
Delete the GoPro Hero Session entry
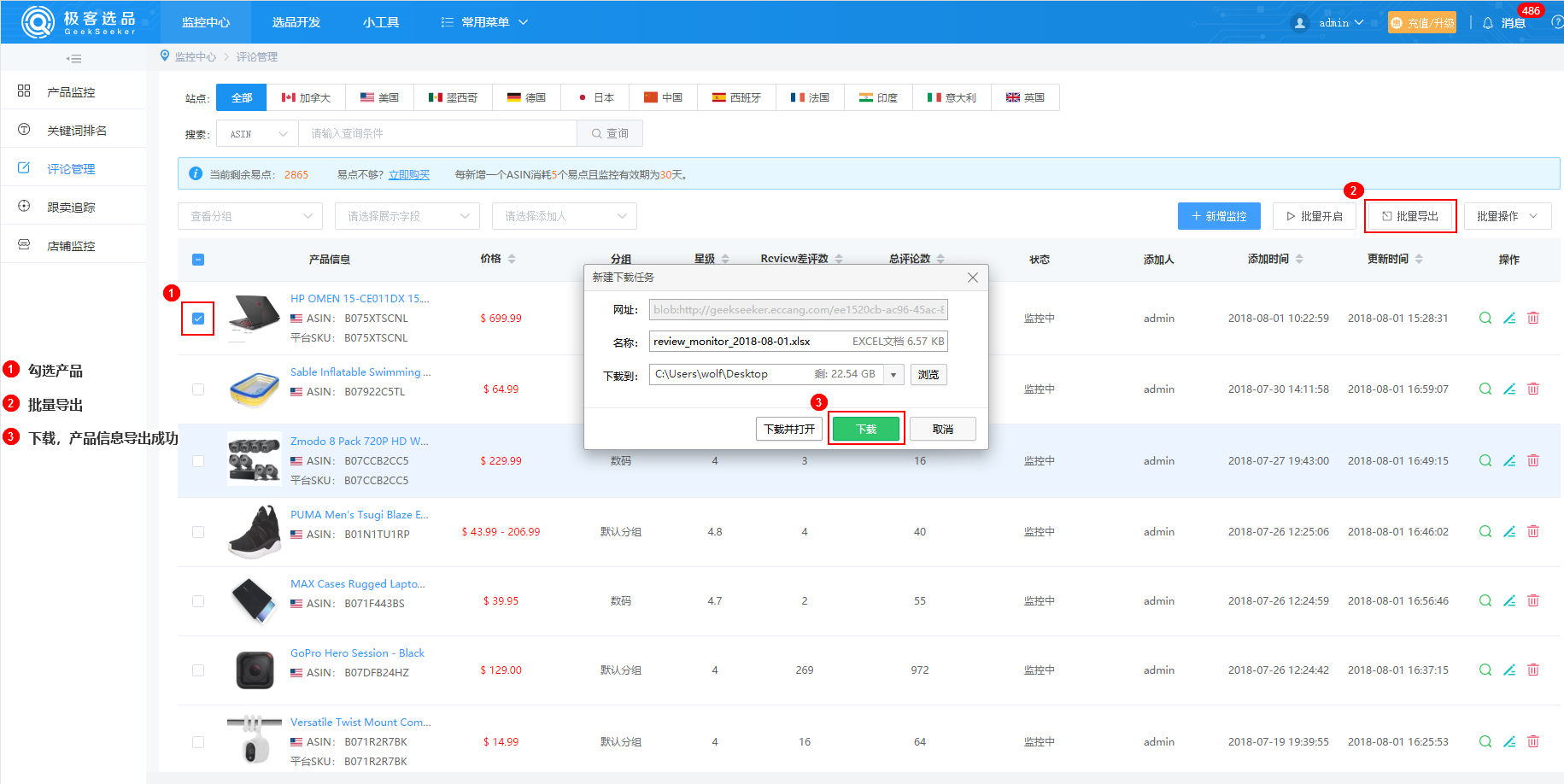coord(1533,670)
